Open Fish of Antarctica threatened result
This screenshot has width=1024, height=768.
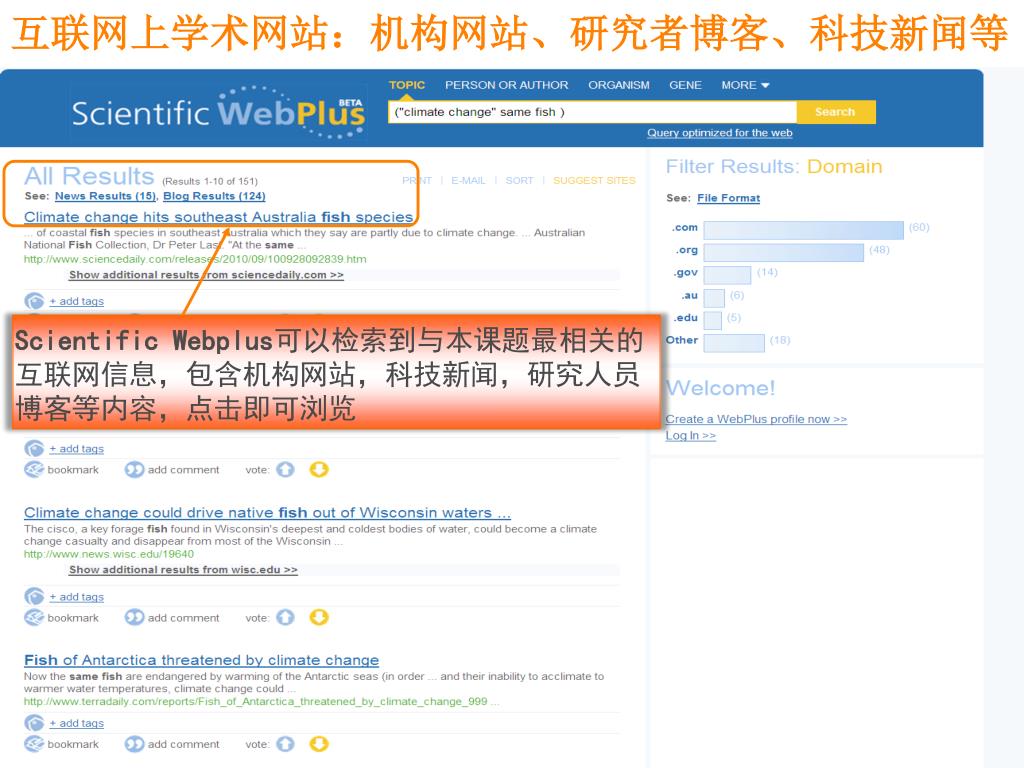tap(201, 660)
